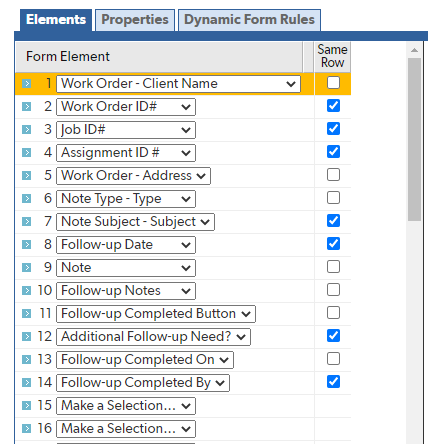Click the row arrow icon for Follow-up Completed Button
The image size is (428, 444).
click(26, 314)
